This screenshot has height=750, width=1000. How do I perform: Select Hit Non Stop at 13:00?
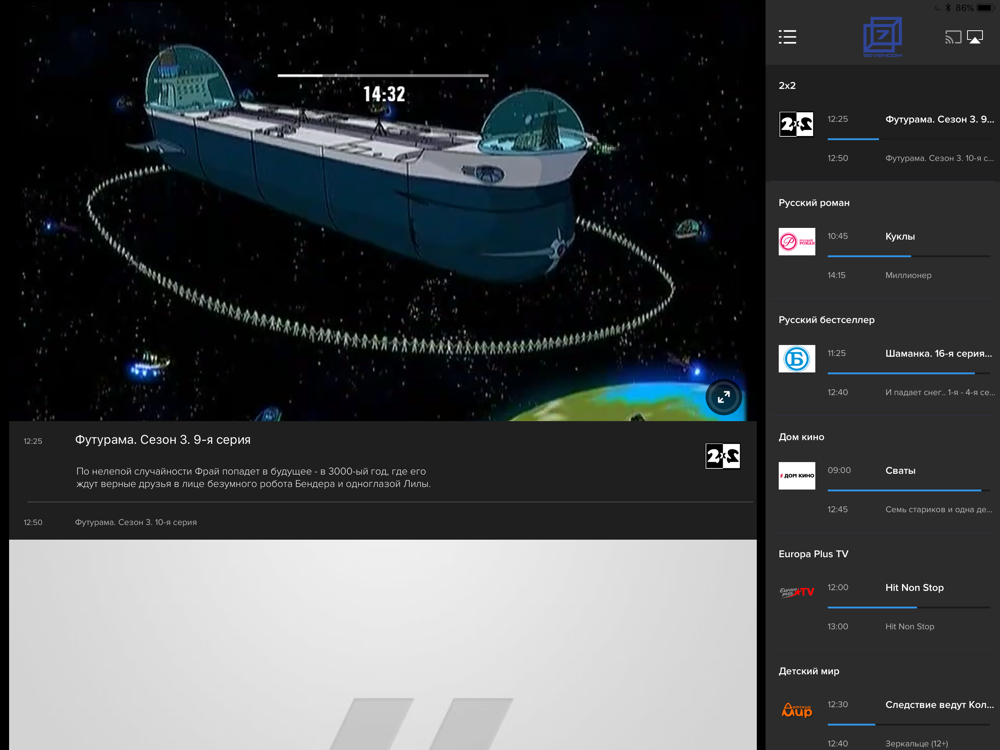tap(909, 626)
